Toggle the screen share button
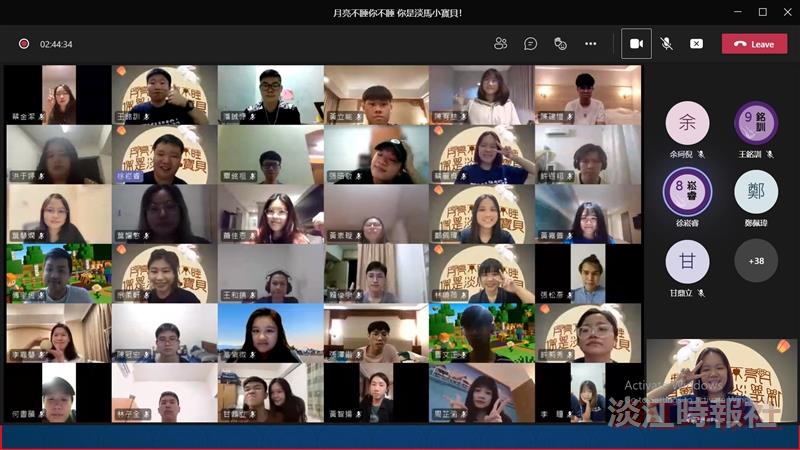 696,44
